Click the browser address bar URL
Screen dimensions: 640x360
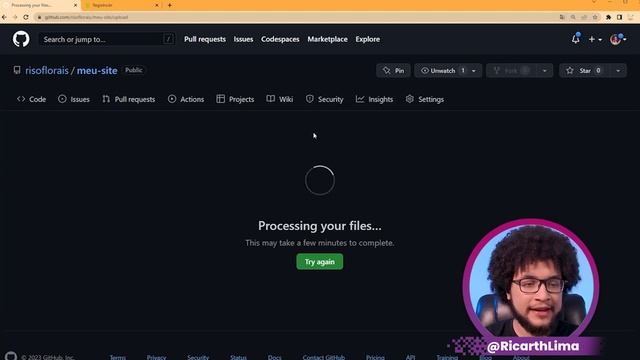[87, 17]
